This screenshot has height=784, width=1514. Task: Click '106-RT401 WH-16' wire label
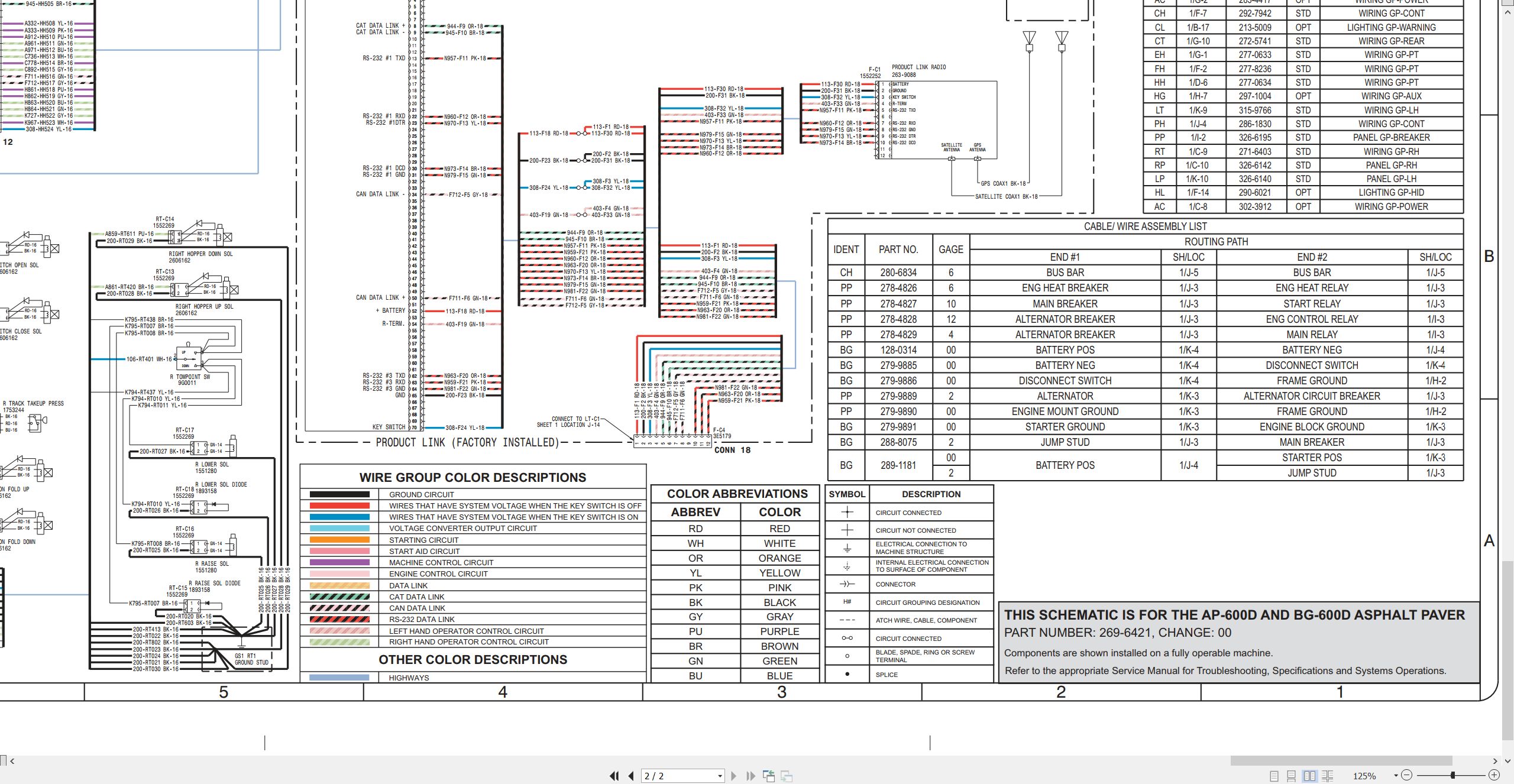(x=149, y=359)
